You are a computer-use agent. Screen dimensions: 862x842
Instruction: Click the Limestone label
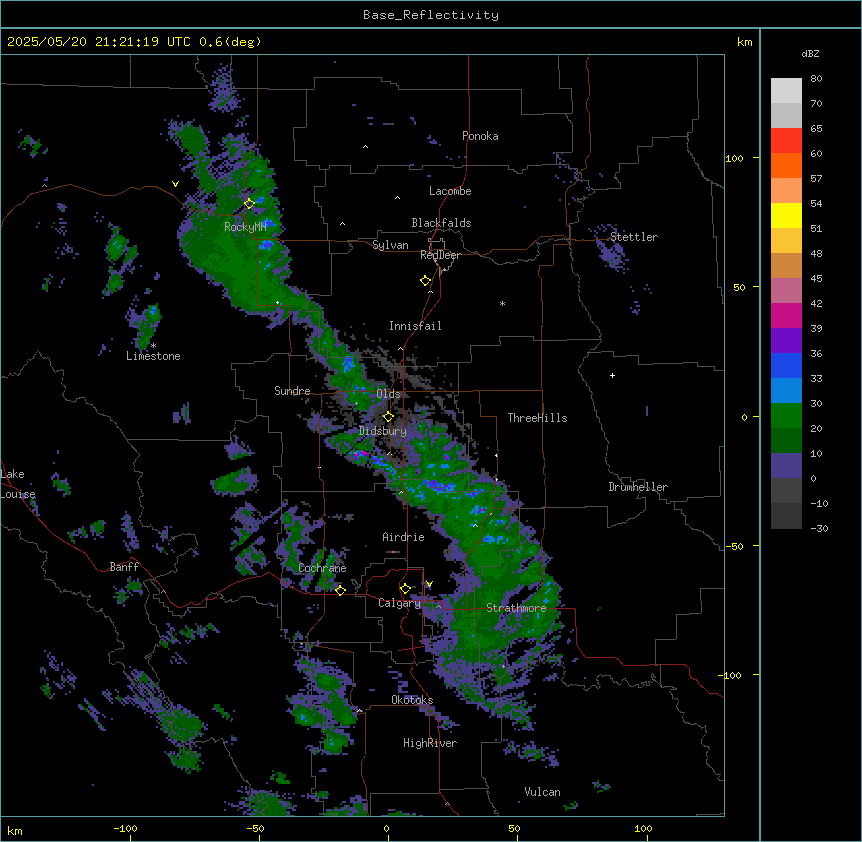coord(153,356)
